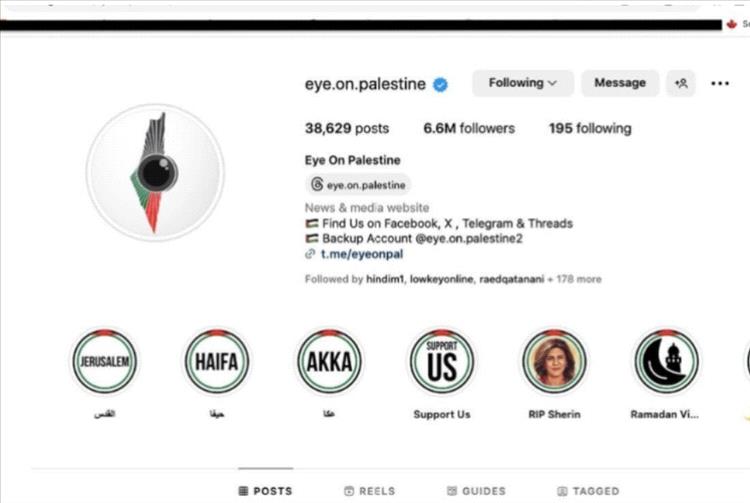Open the 195 following list

click(590, 128)
